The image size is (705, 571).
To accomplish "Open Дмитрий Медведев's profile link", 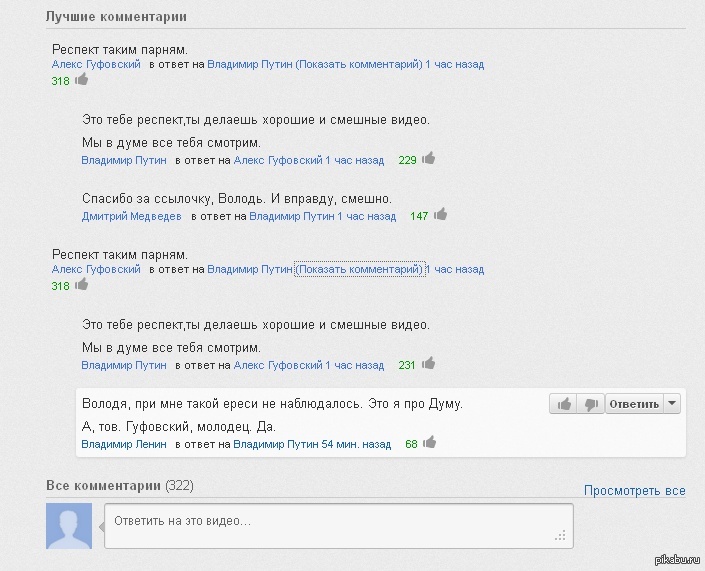I will pos(131,216).
